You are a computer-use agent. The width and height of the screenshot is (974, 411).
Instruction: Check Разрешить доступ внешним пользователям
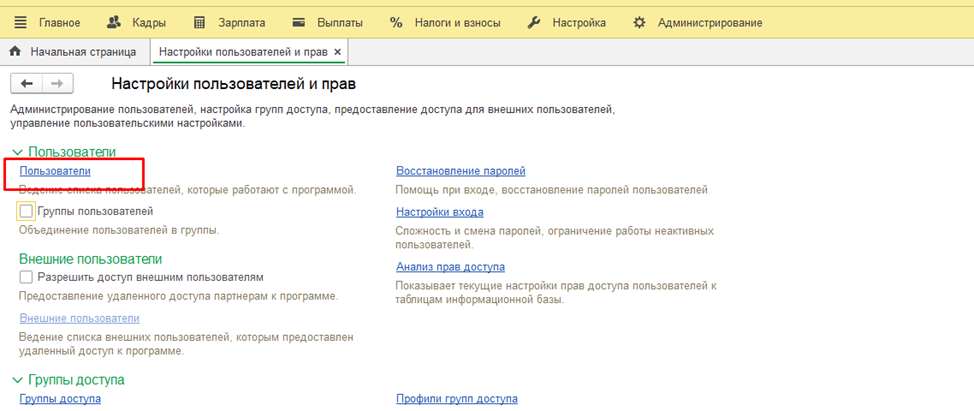coord(26,277)
